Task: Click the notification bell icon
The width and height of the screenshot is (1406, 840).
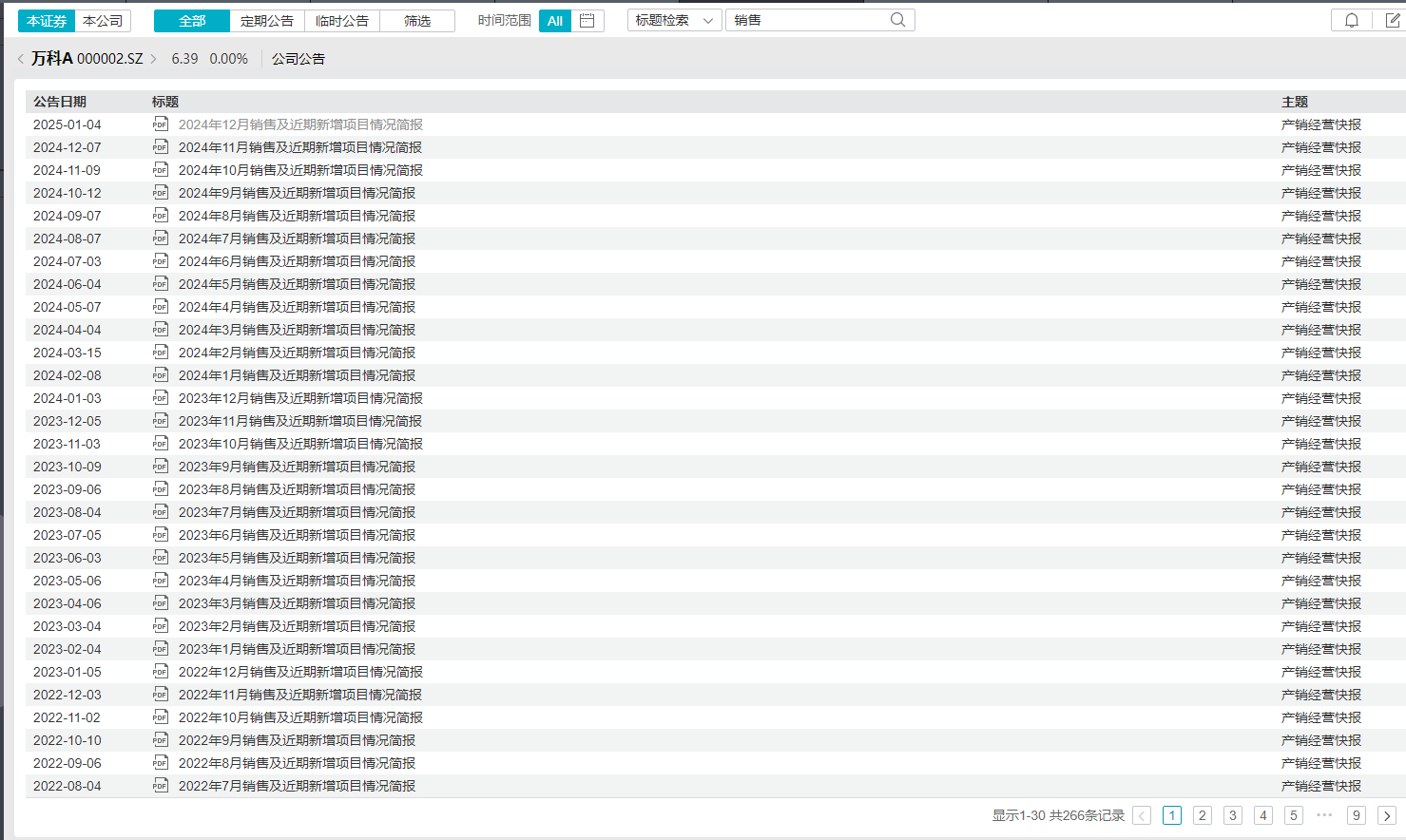Action: (x=1351, y=20)
